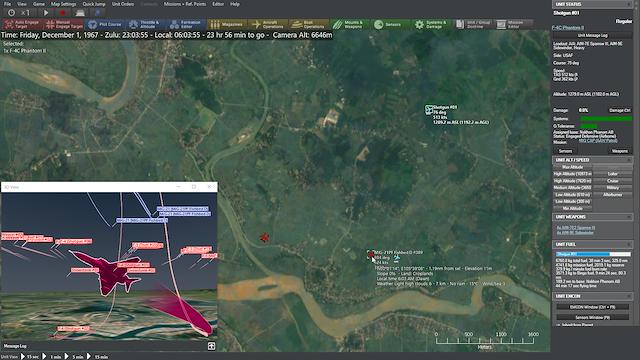
Task: Open the Magazines window
Action: tap(227, 24)
